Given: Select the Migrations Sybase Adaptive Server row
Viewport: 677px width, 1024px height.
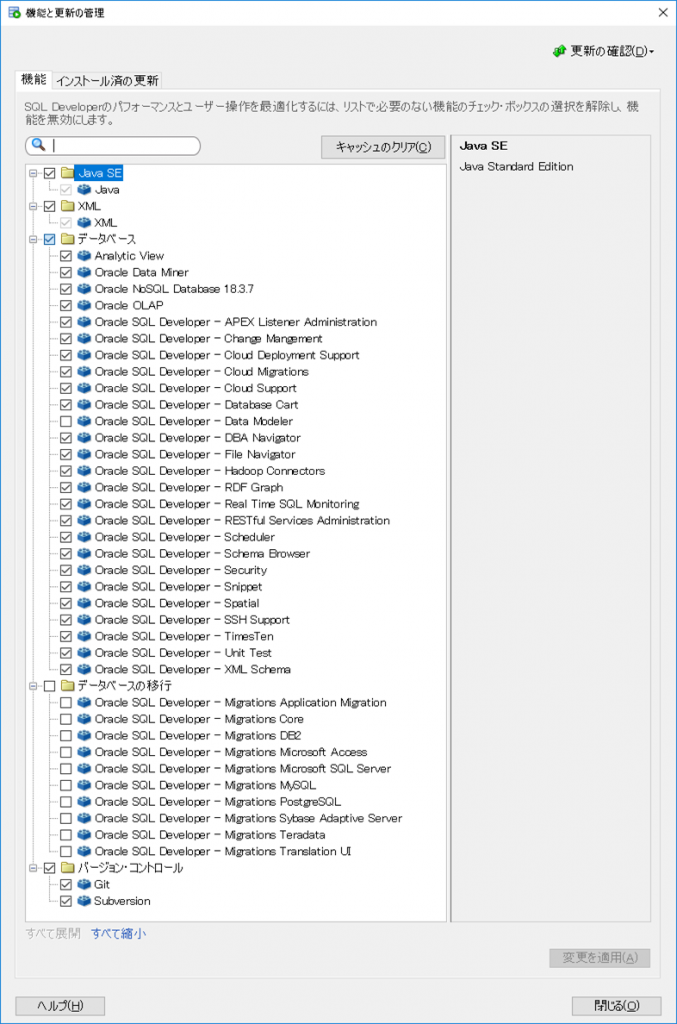Looking at the screenshot, I should coord(248,818).
